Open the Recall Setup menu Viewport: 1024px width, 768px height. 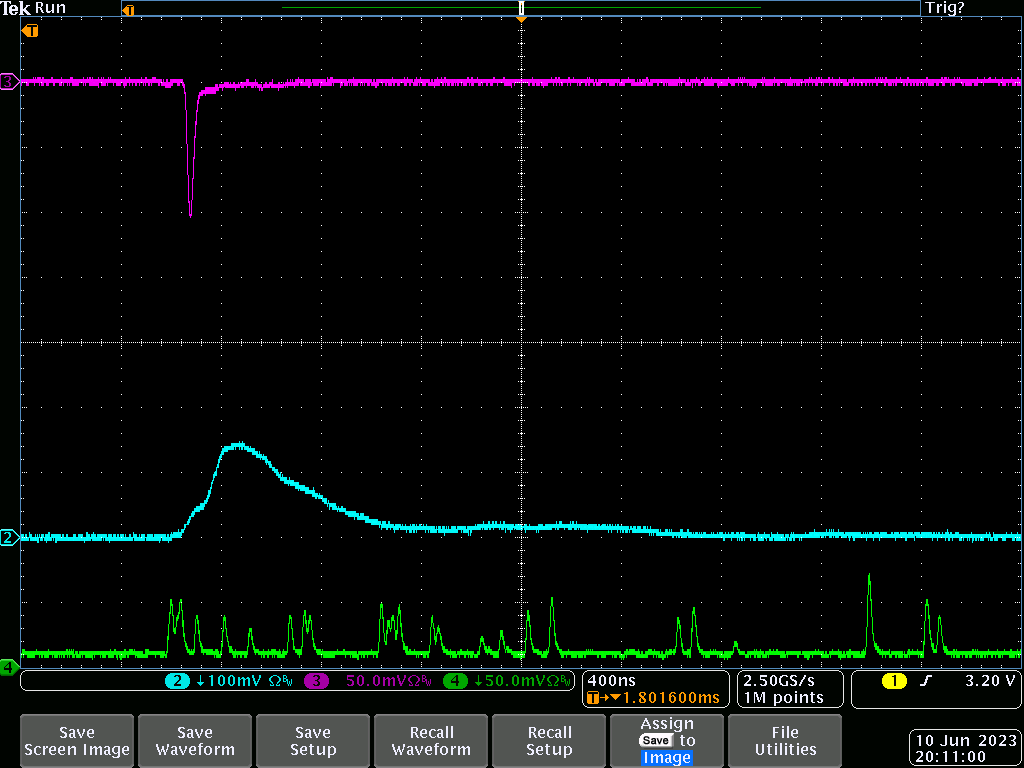(x=549, y=741)
